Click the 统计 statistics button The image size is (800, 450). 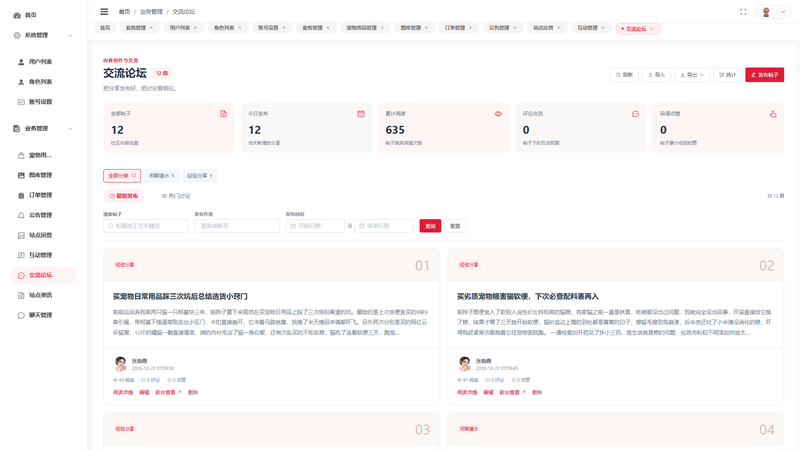[728, 75]
